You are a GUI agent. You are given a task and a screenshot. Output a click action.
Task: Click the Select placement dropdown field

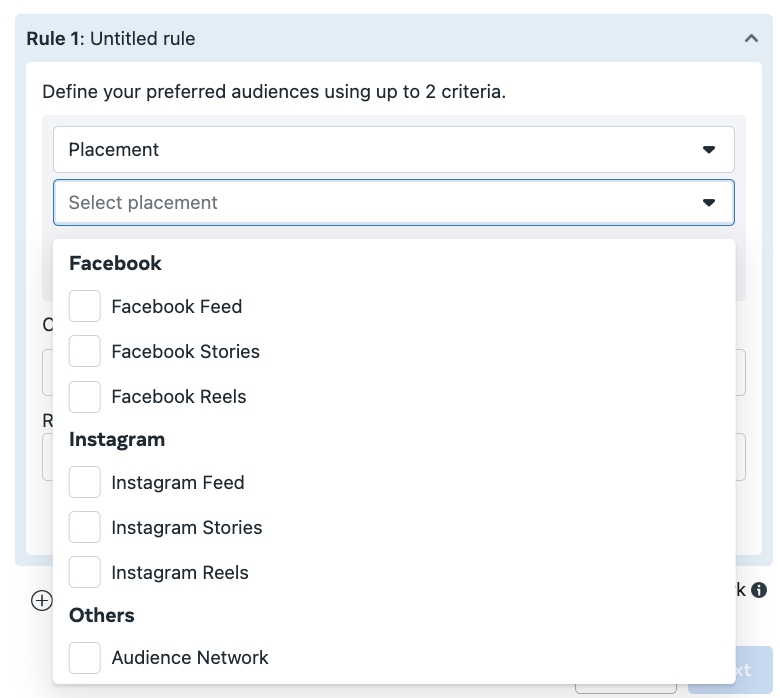click(x=393, y=202)
